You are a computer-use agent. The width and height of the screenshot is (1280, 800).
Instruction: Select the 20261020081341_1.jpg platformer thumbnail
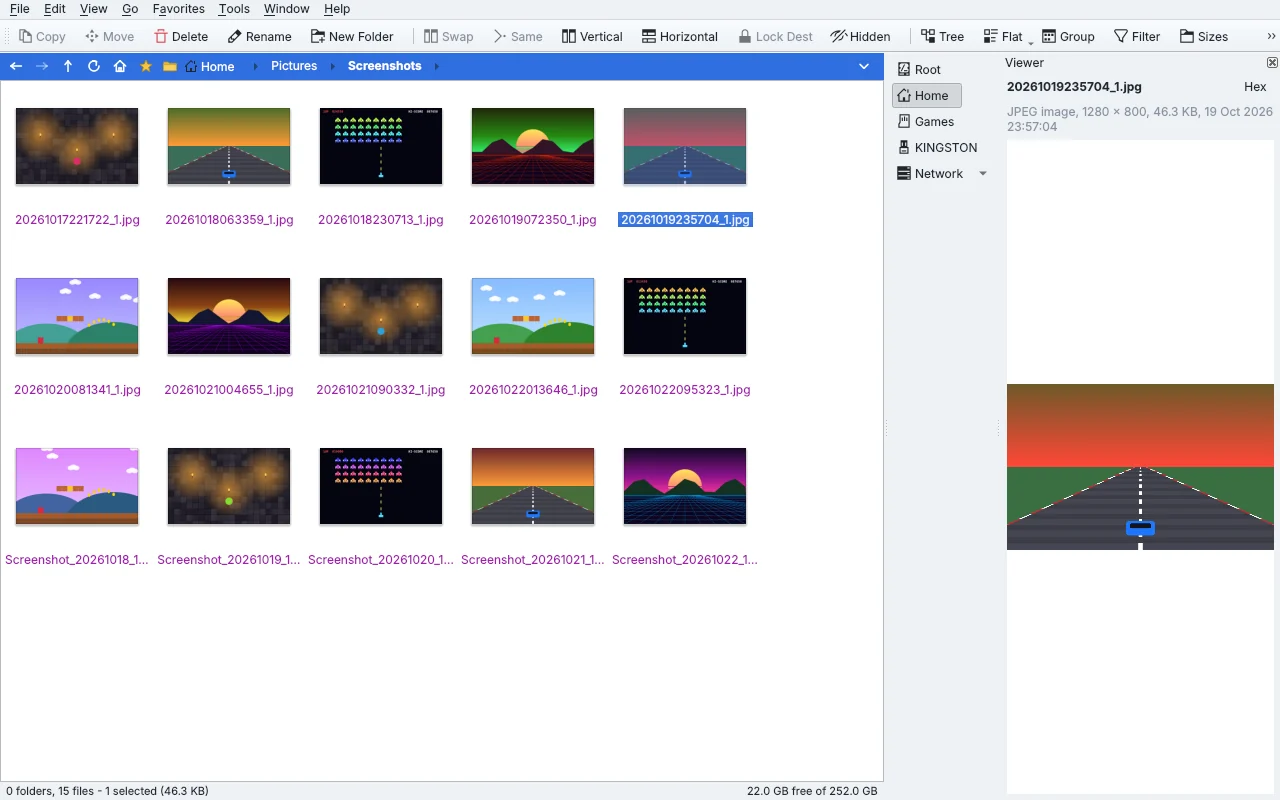point(77,316)
